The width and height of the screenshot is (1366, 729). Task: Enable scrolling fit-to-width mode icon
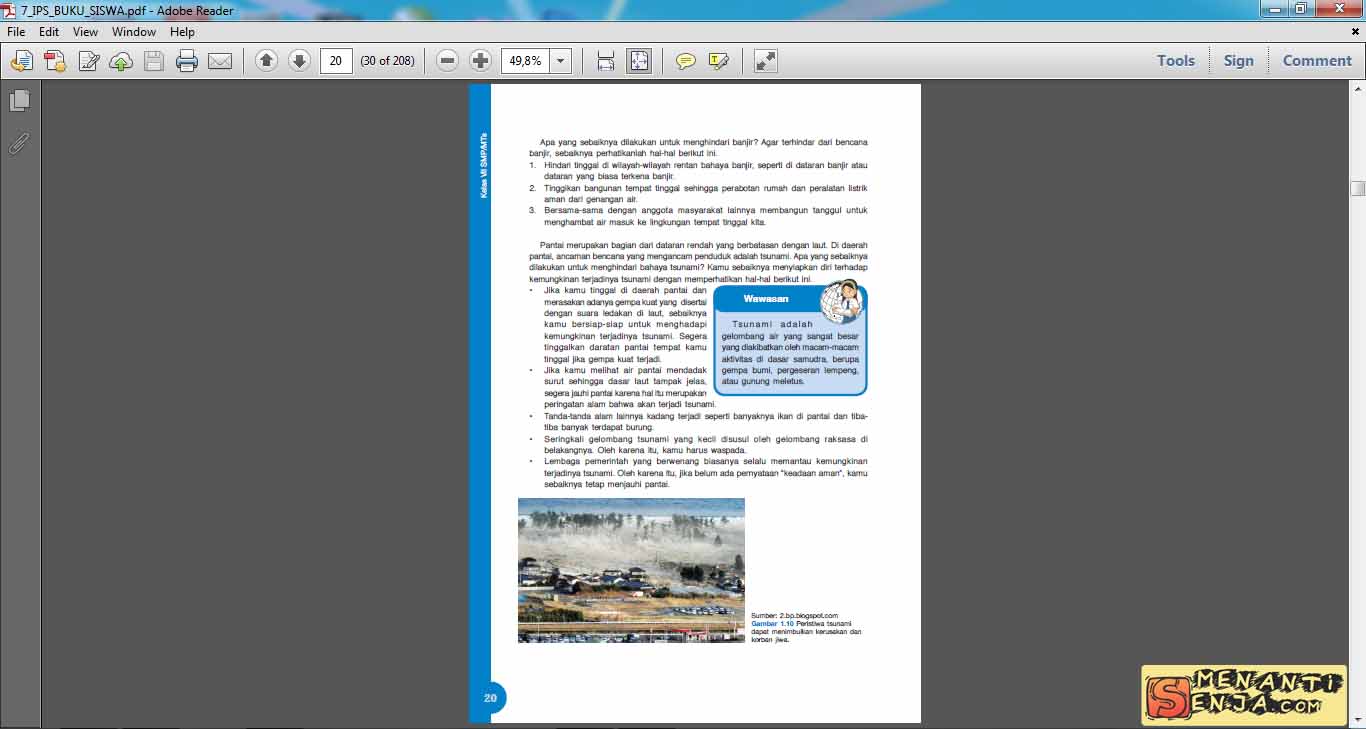coord(606,61)
